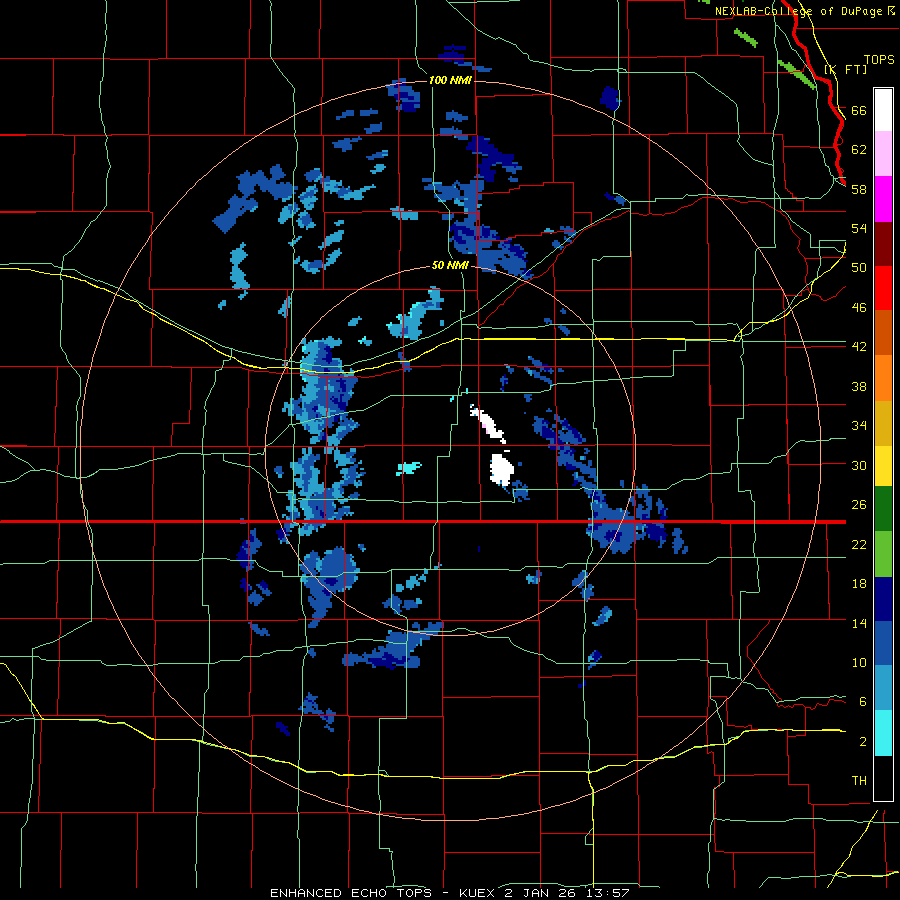Select the 2 legend value
900x900 pixels.
[x=863, y=742]
